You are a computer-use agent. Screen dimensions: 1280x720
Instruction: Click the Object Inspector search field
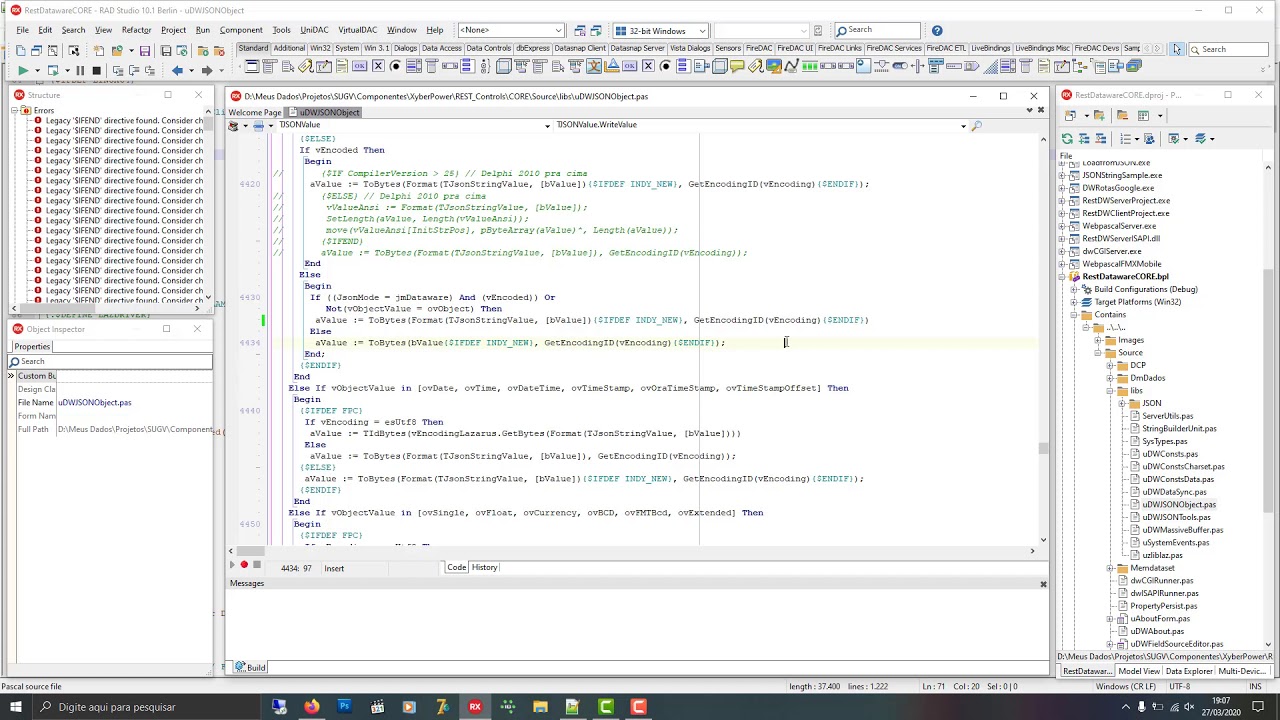tap(110, 361)
